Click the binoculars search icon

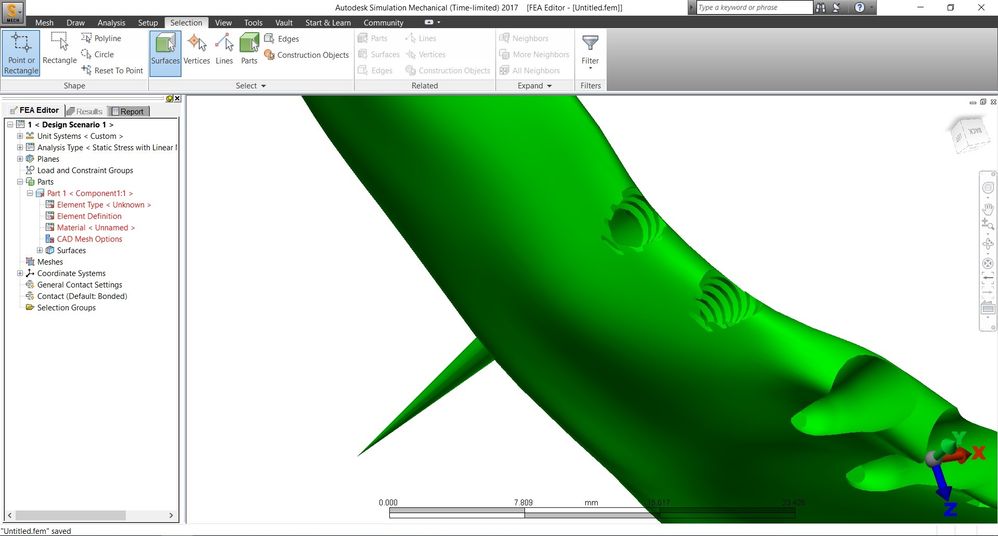point(820,8)
